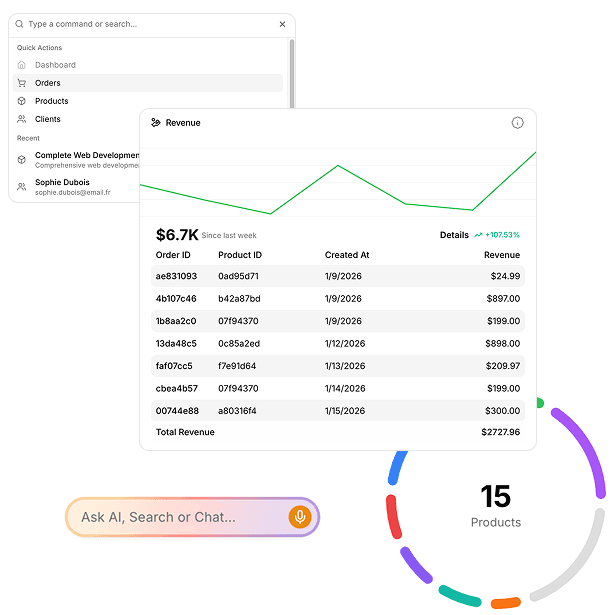Select order ID 00744e88

177,411
